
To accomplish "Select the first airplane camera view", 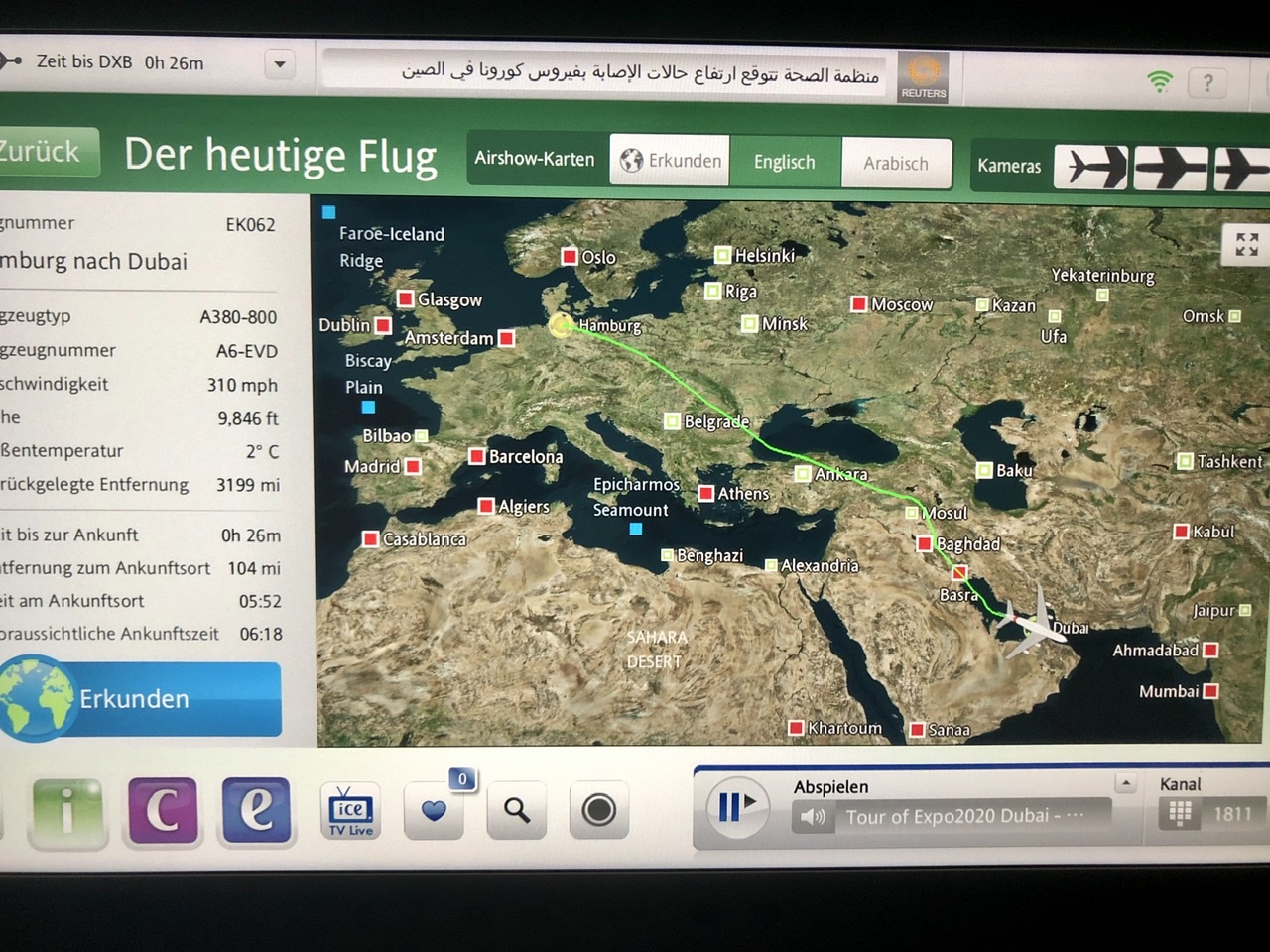I will click(1091, 167).
